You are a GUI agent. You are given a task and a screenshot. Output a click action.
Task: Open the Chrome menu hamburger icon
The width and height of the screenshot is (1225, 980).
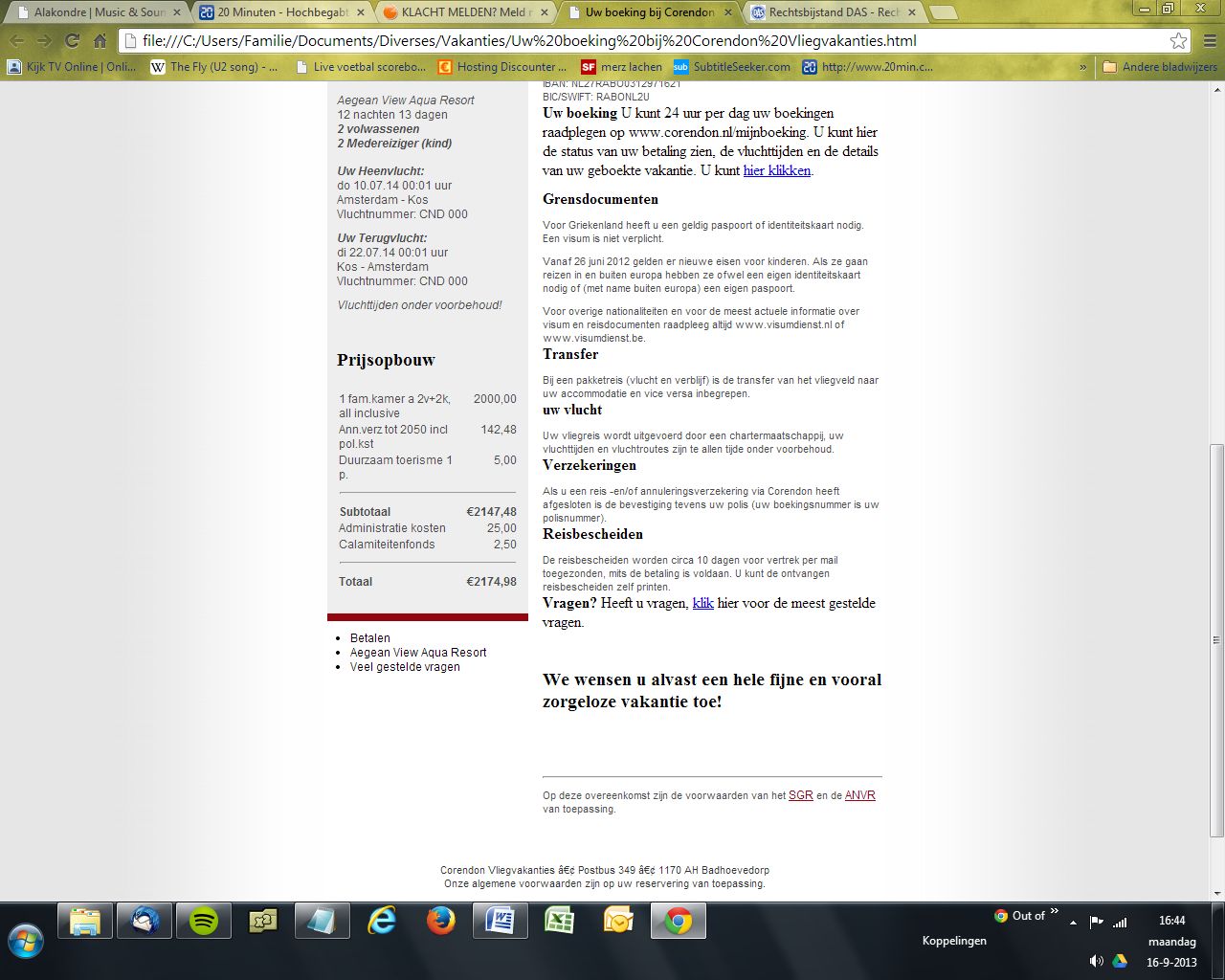coord(1209,41)
